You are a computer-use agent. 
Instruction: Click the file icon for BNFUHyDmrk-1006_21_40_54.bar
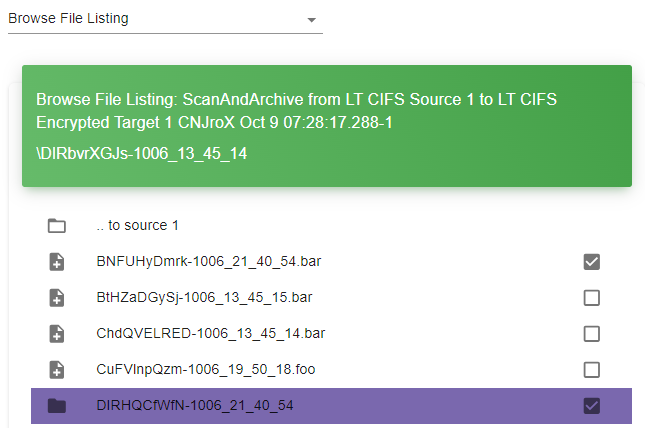click(x=57, y=262)
